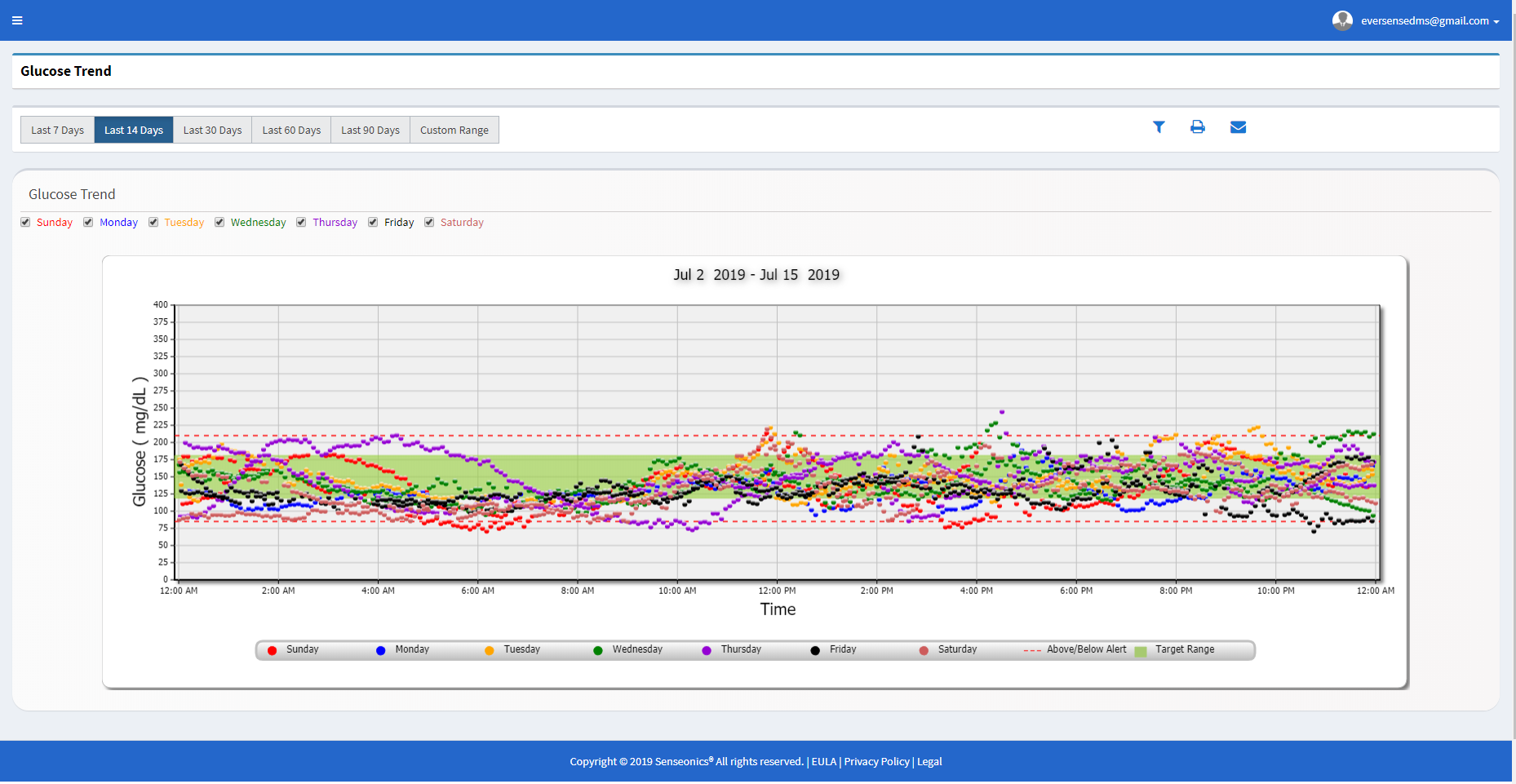Click the green Target Range swatch
The width and height of the screenshot is (1516, 784).
[x=1141, y=651]
